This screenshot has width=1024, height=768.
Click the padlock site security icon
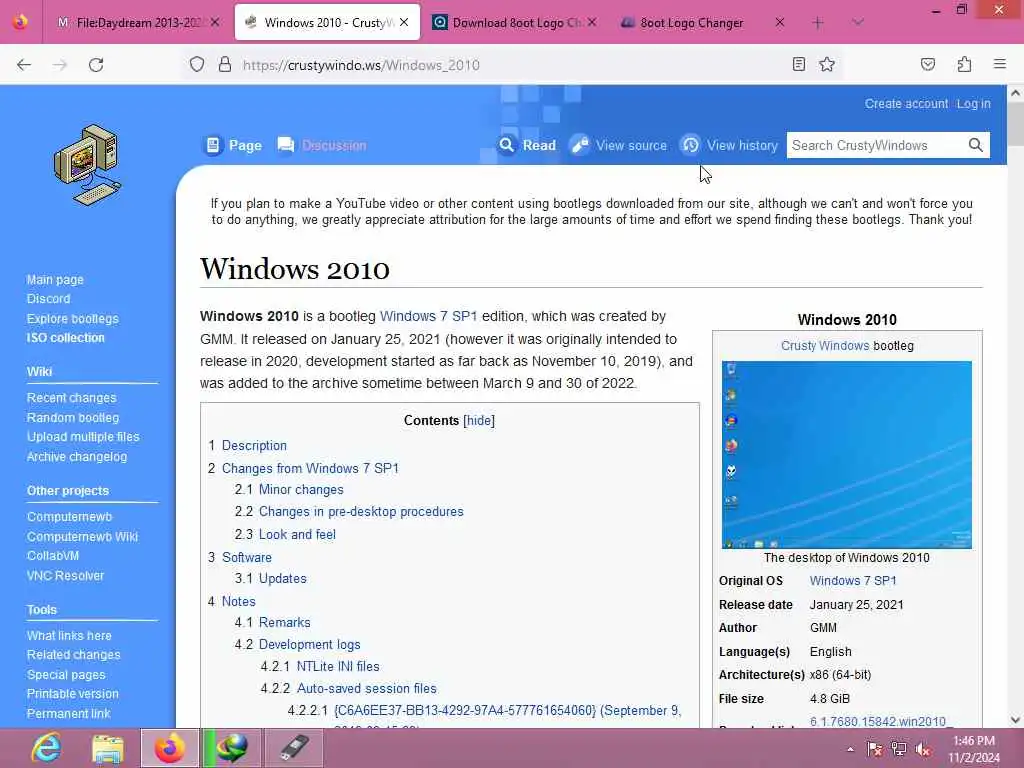225,65
